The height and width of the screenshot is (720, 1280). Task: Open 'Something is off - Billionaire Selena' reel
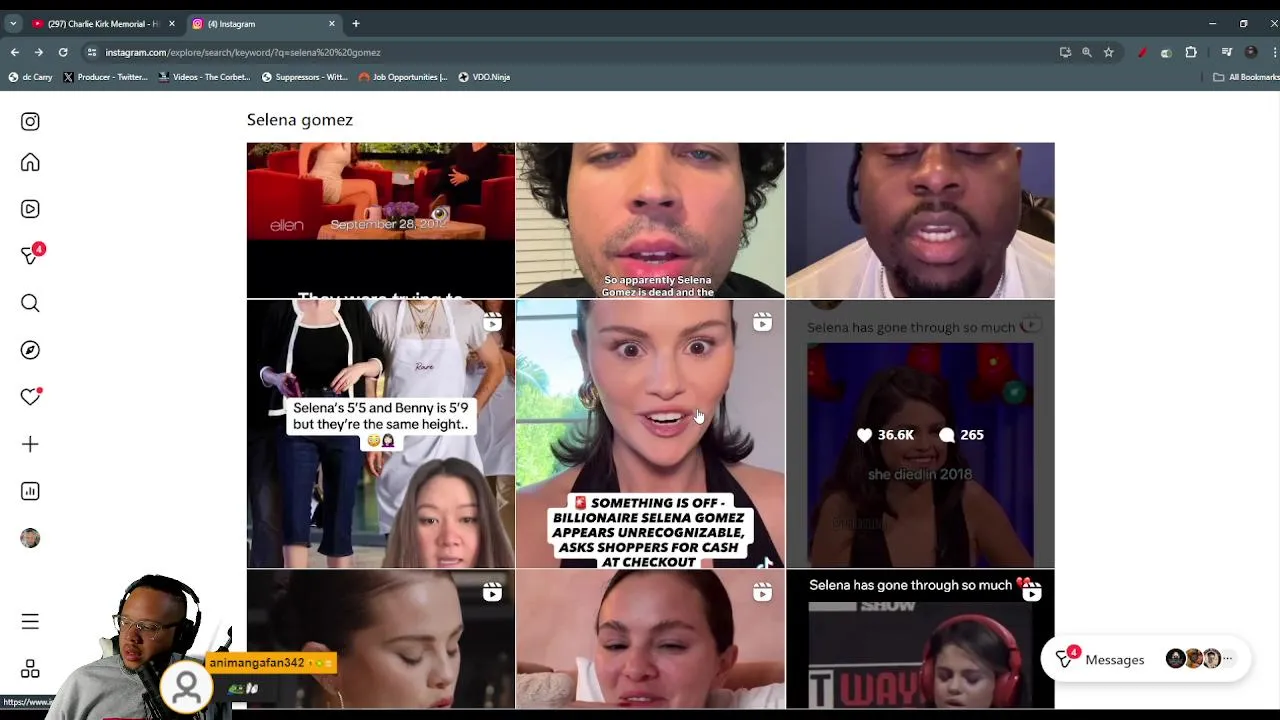(650, 434)
